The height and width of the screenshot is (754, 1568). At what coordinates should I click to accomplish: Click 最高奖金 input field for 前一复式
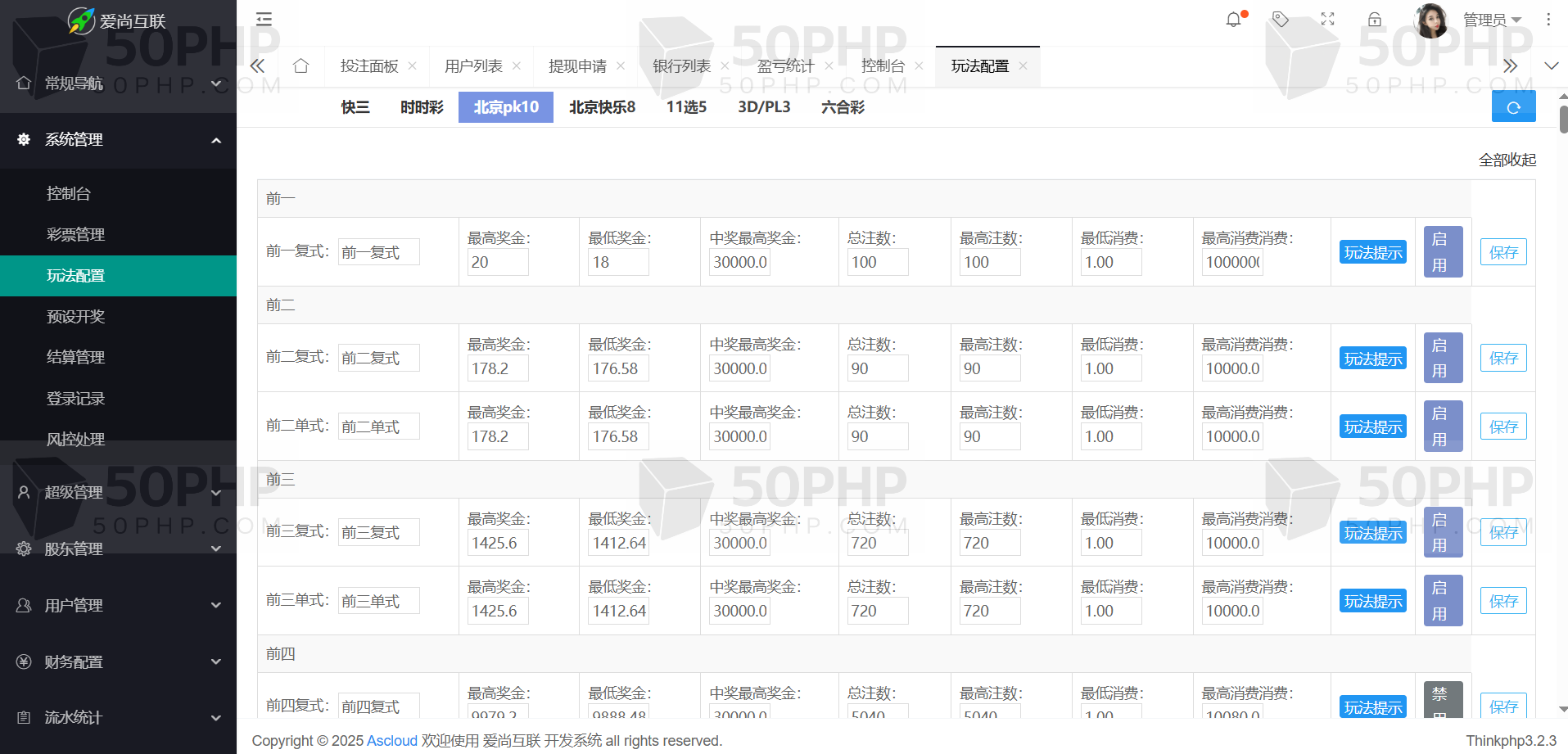coord(498,263)
